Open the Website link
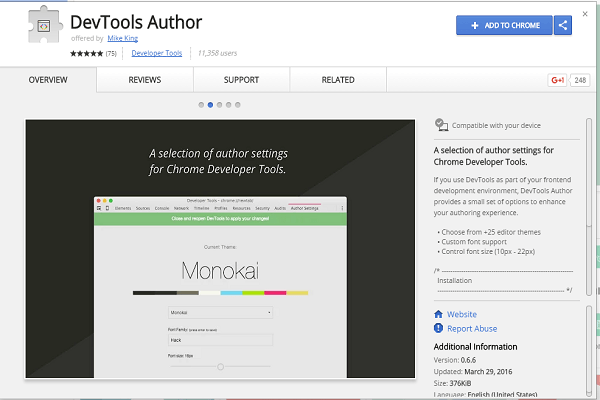 462,314
